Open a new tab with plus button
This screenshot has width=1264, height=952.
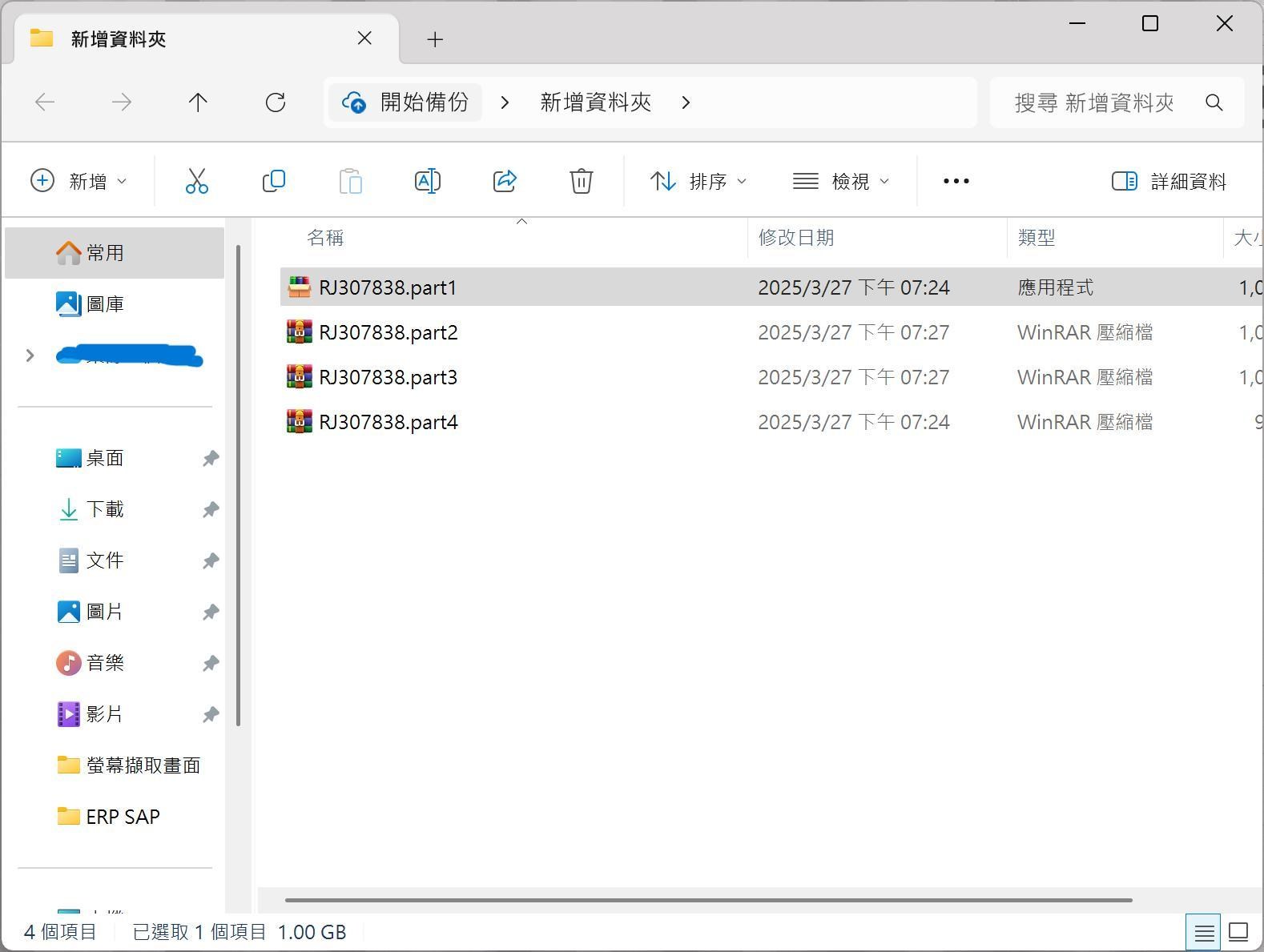(435, 39)
